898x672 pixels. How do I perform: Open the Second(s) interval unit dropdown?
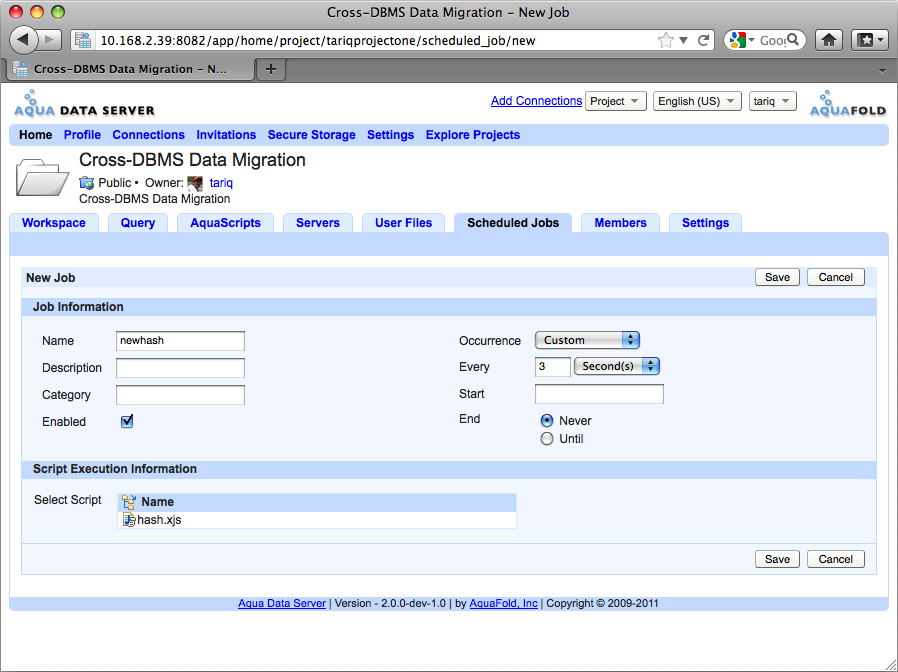pos(617,367)
